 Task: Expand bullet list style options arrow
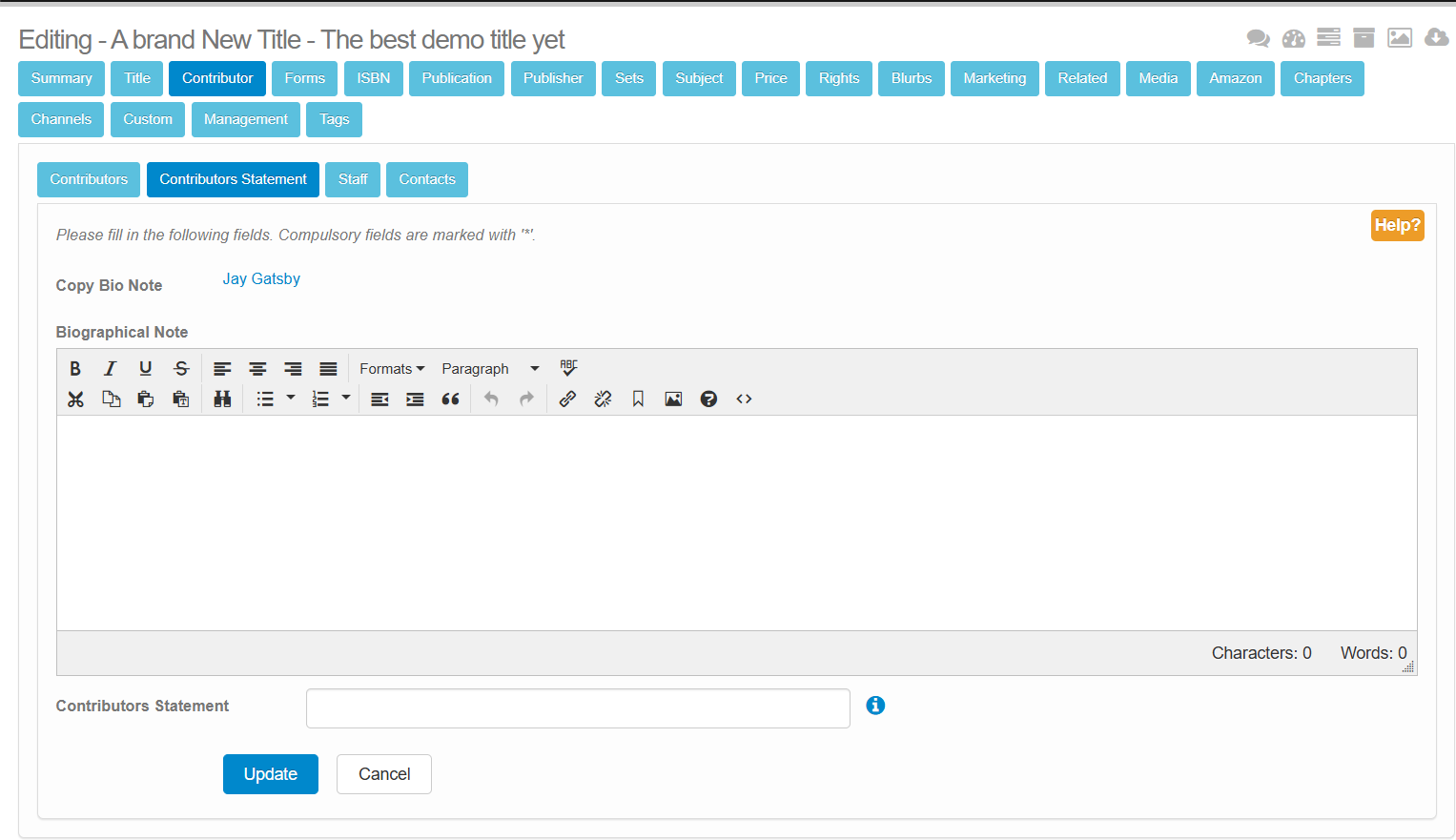[x=291, y=399]
